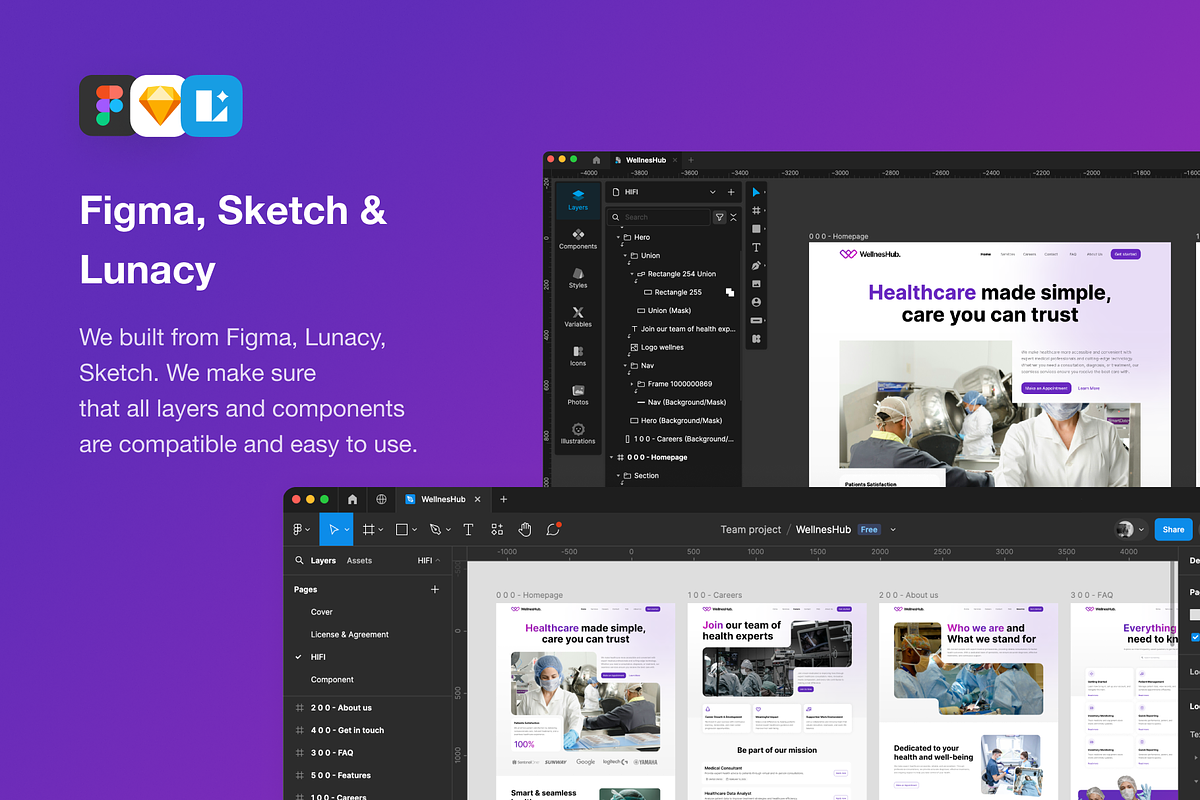Select the Component tool in Lunacy toolbar

(757, 339)
